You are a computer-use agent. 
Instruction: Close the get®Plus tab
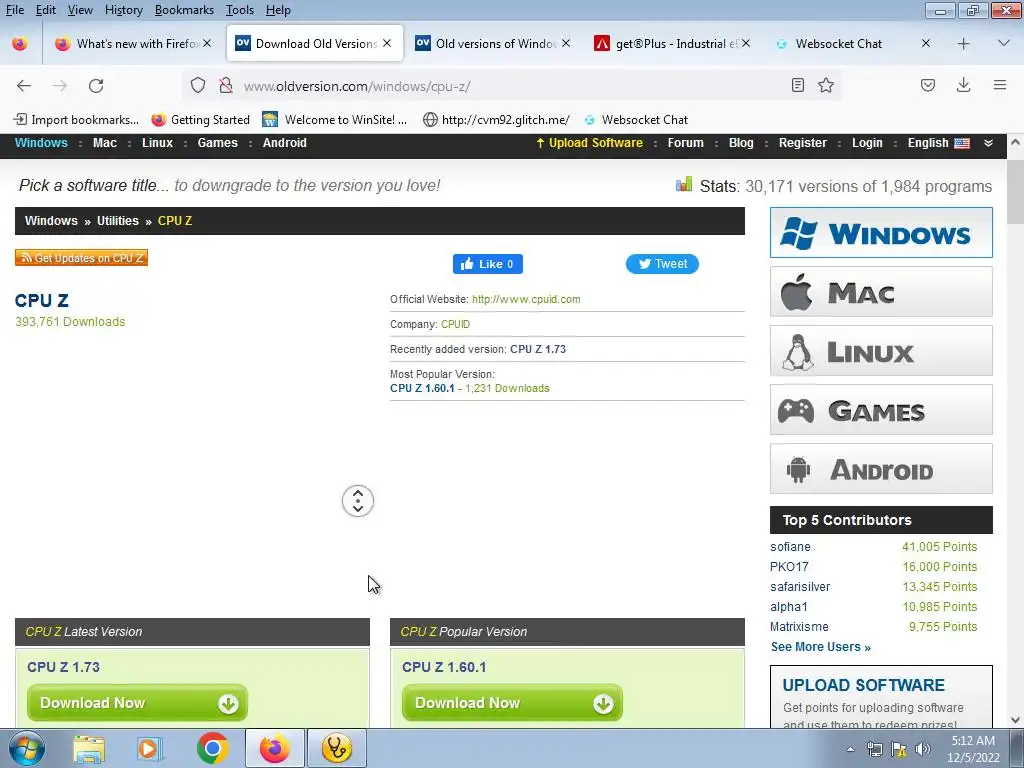746,43
